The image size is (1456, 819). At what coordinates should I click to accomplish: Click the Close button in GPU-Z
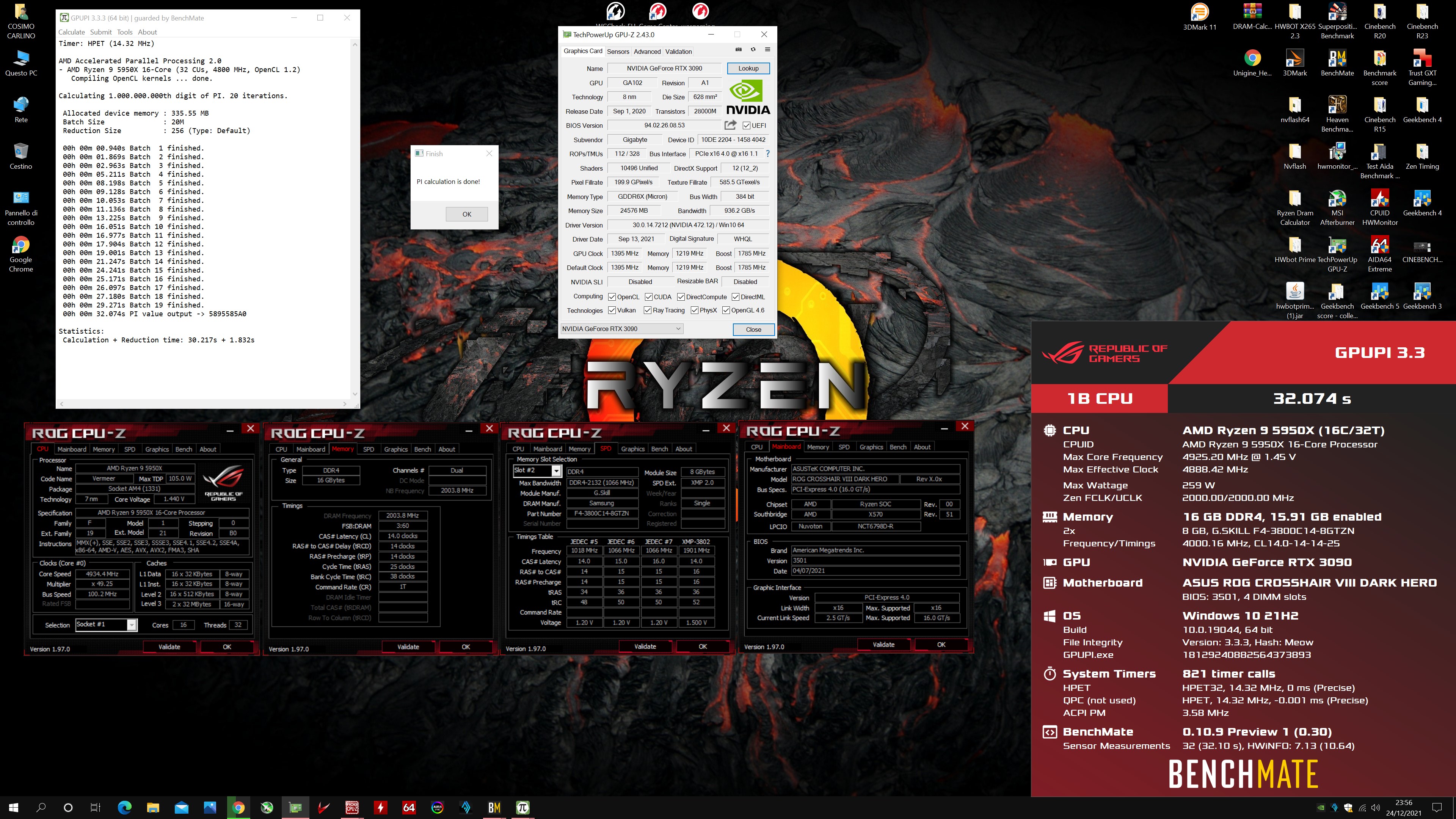tap(753, 329)
